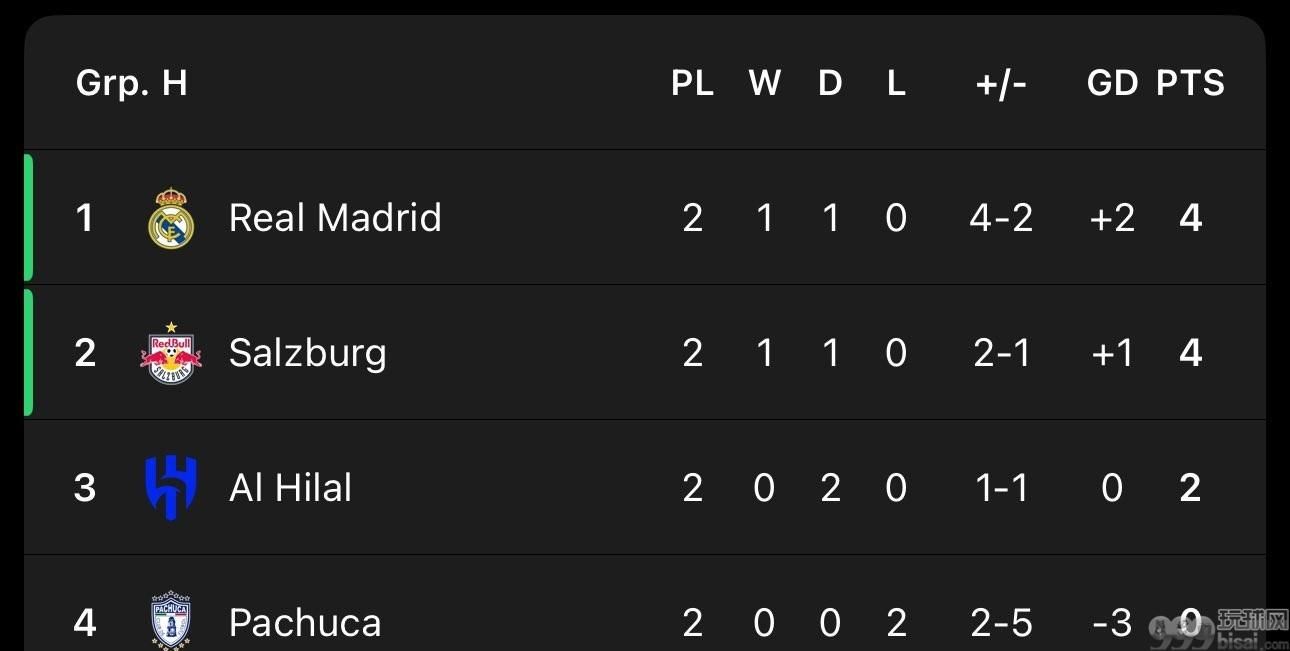Click the W wins column header
Image resolution: width=1290 pixels, height=651 pixels.
(765, 83)
